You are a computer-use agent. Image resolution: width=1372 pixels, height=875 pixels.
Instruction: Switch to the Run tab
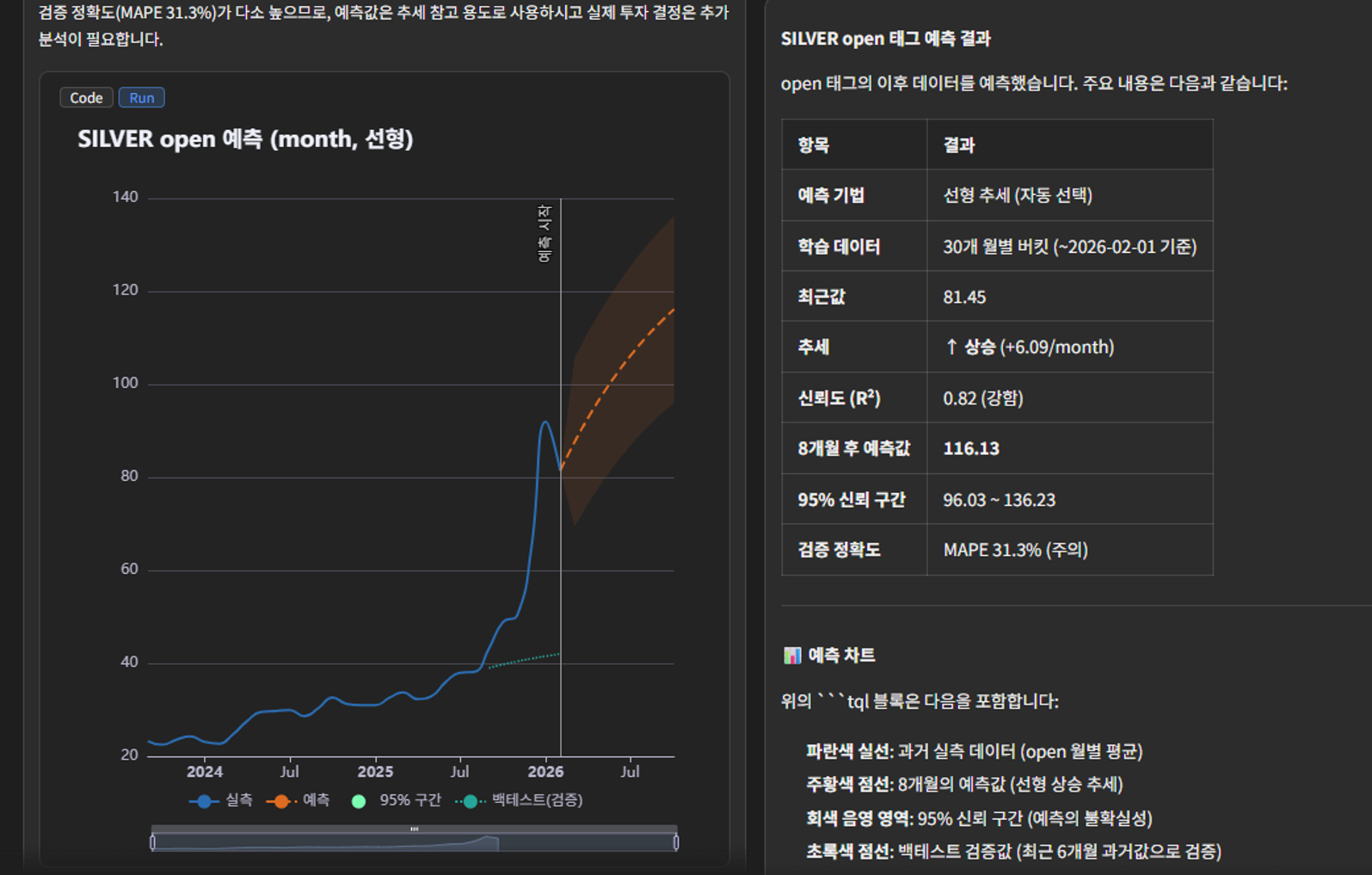click(x=142, y=98)
